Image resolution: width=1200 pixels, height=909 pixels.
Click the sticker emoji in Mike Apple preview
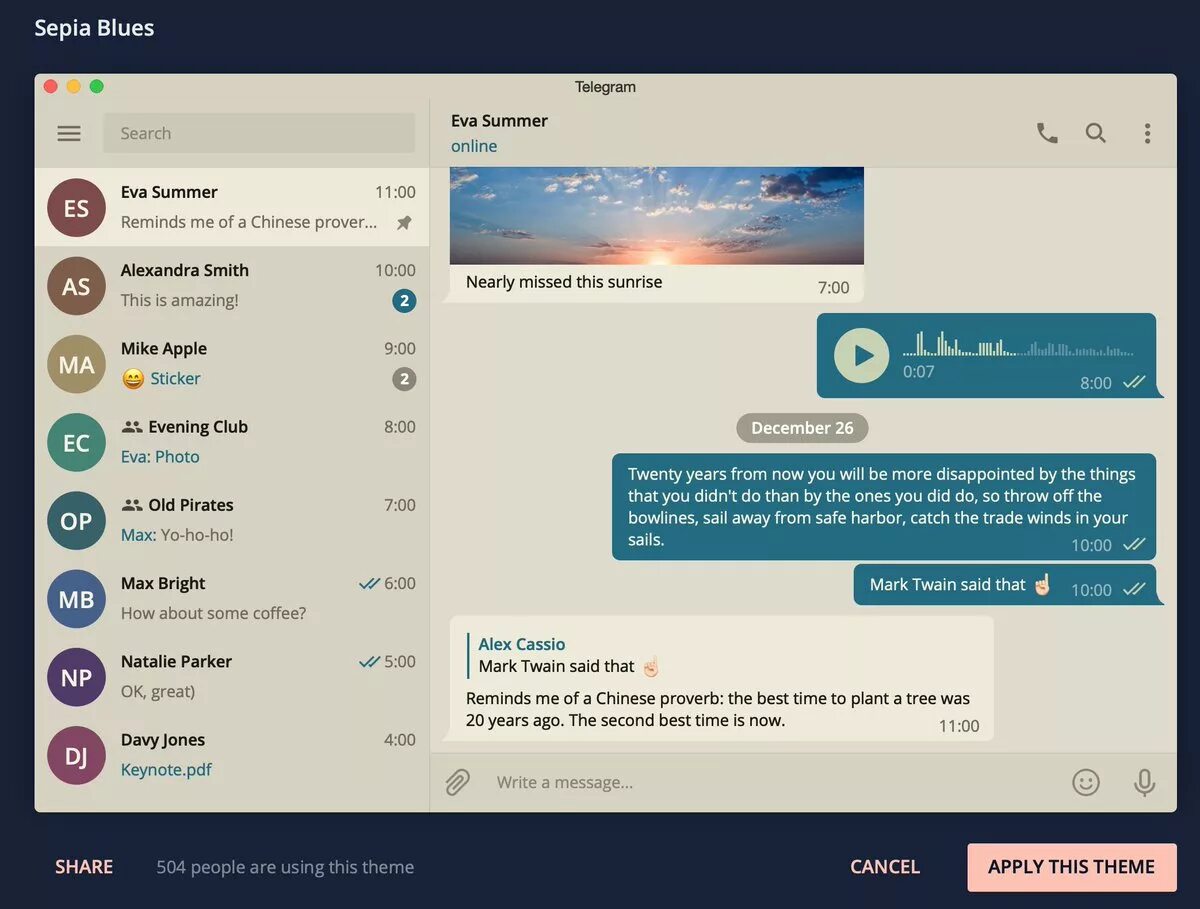[x=133, y=379]
